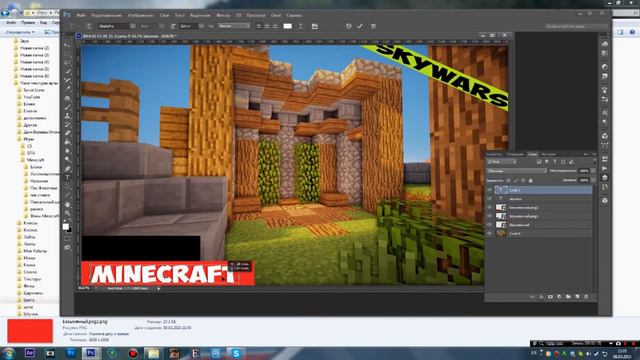Image resolution: width=640 pixels, height=360 pixels.
Task: Click red image thumbnail in Explorer details
Action: [30, 331]
